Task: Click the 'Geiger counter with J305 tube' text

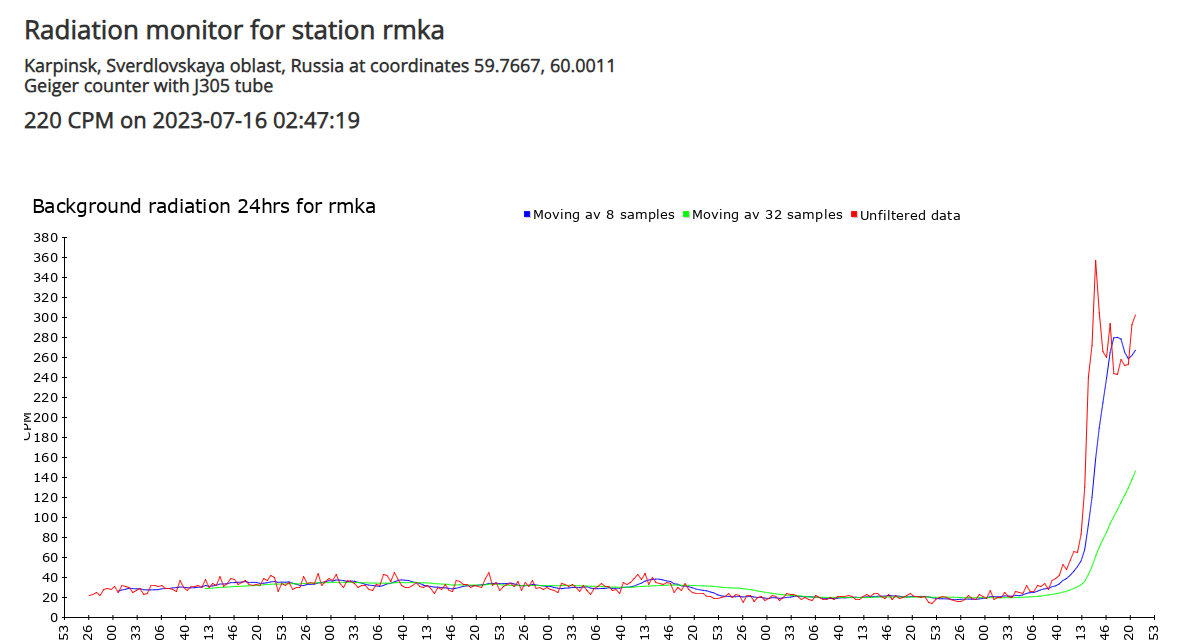Action: tap(149, 86)
